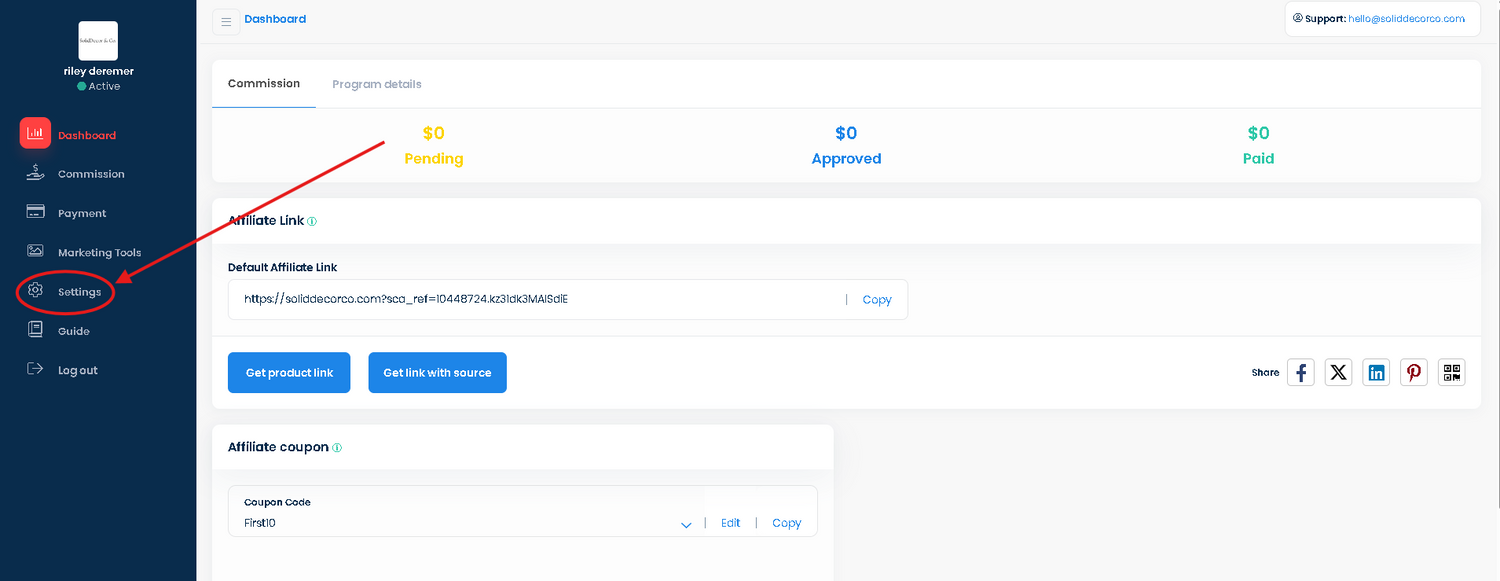Switch to the Program details tab
Image resolution: width=1500 pixels, height=581 pixels.
click(376, 84)
